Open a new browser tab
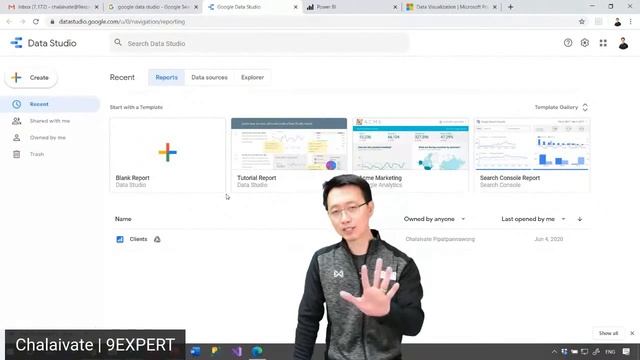The image size is (640, 360). coord(510,7)
